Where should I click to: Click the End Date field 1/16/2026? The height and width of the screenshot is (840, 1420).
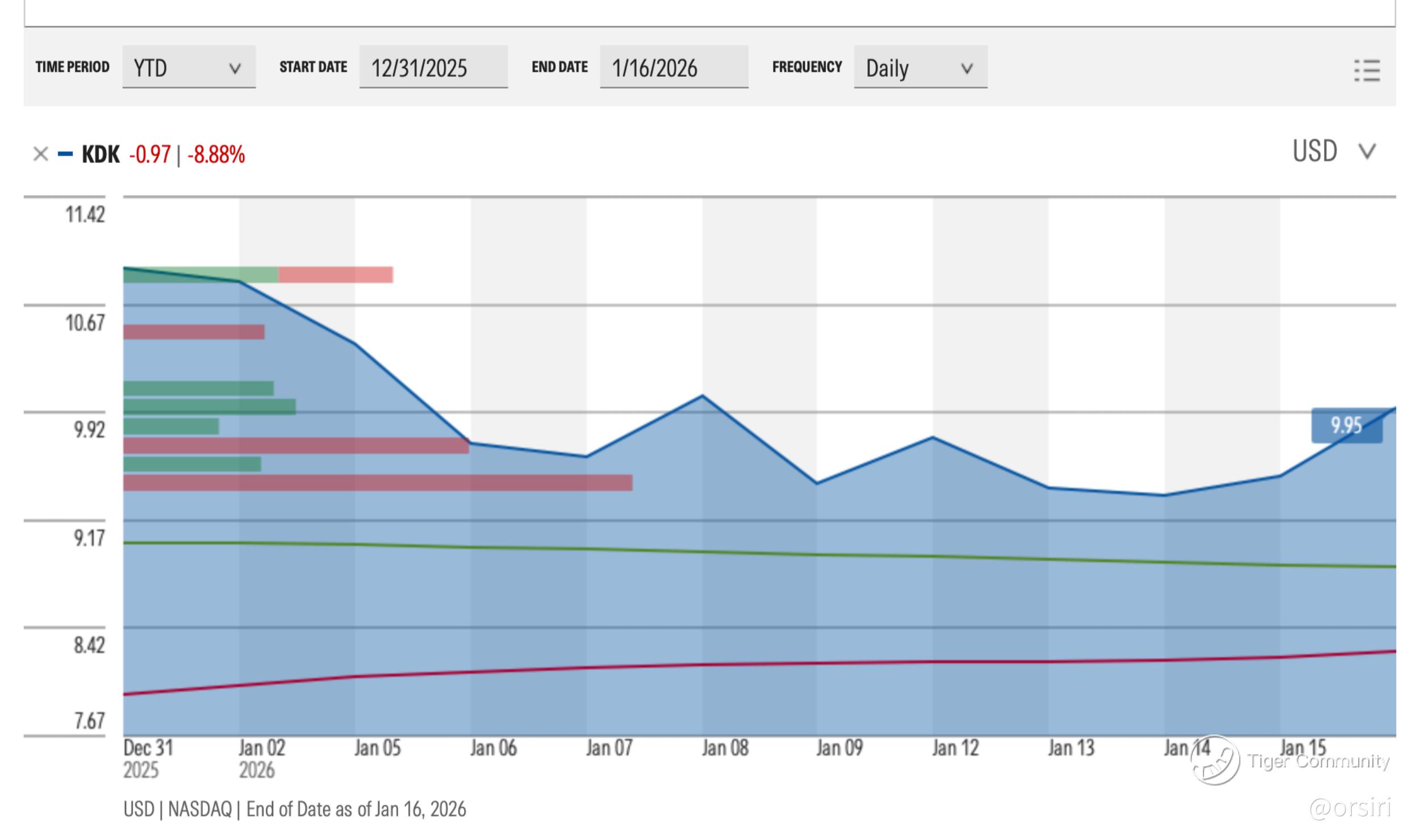coord(673,68)
